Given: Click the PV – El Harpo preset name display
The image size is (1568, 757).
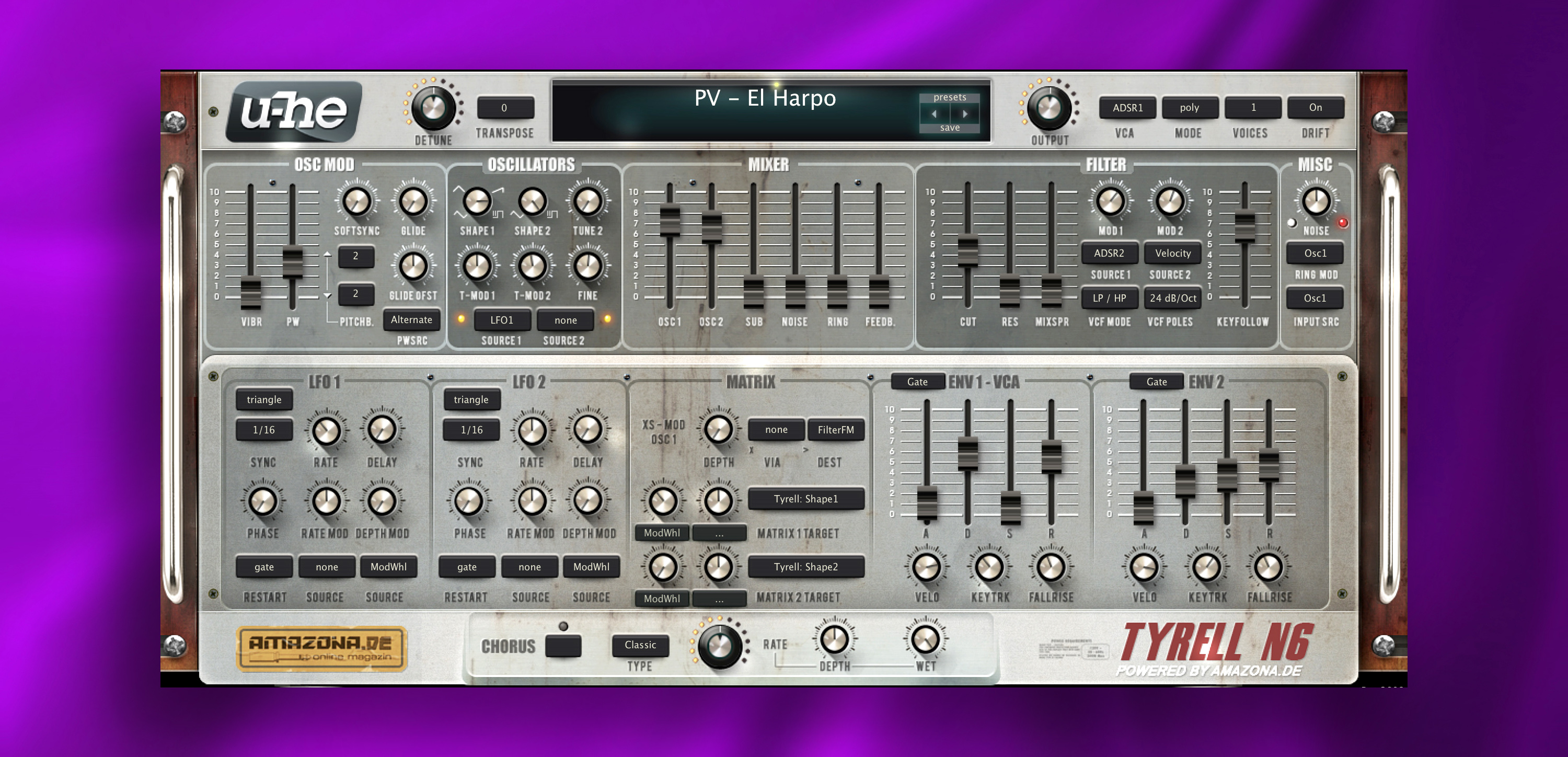Looking at the screenshot, I should click(765, 98).
